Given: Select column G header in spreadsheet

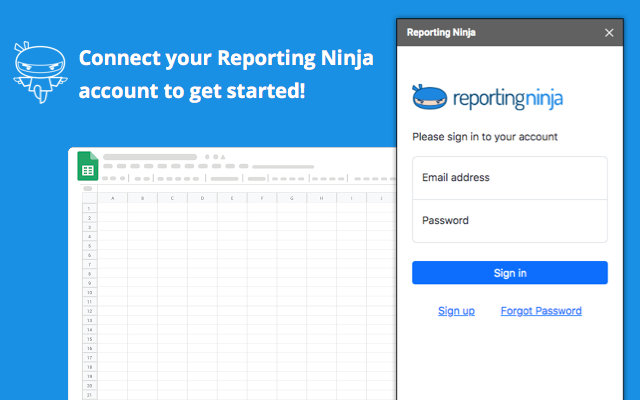Looking at the screenshot, I should pyautogui.click(x=291, y=198).
